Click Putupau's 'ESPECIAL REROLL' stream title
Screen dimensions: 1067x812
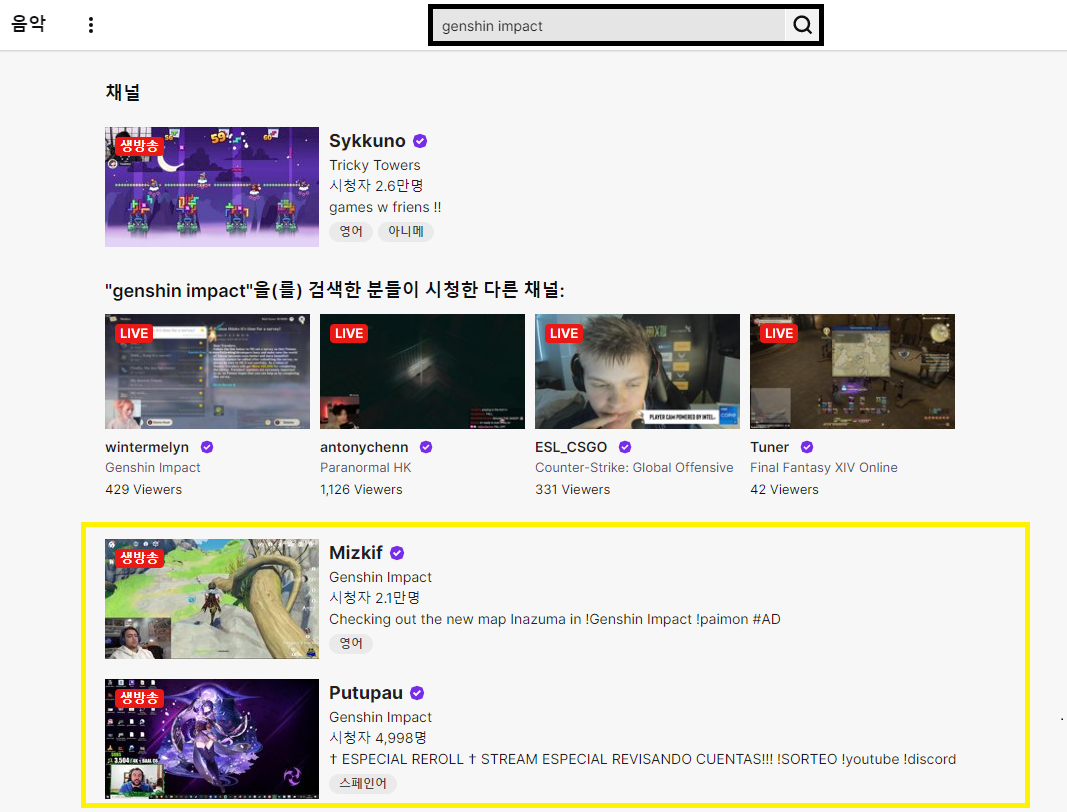tap(642, 760)
